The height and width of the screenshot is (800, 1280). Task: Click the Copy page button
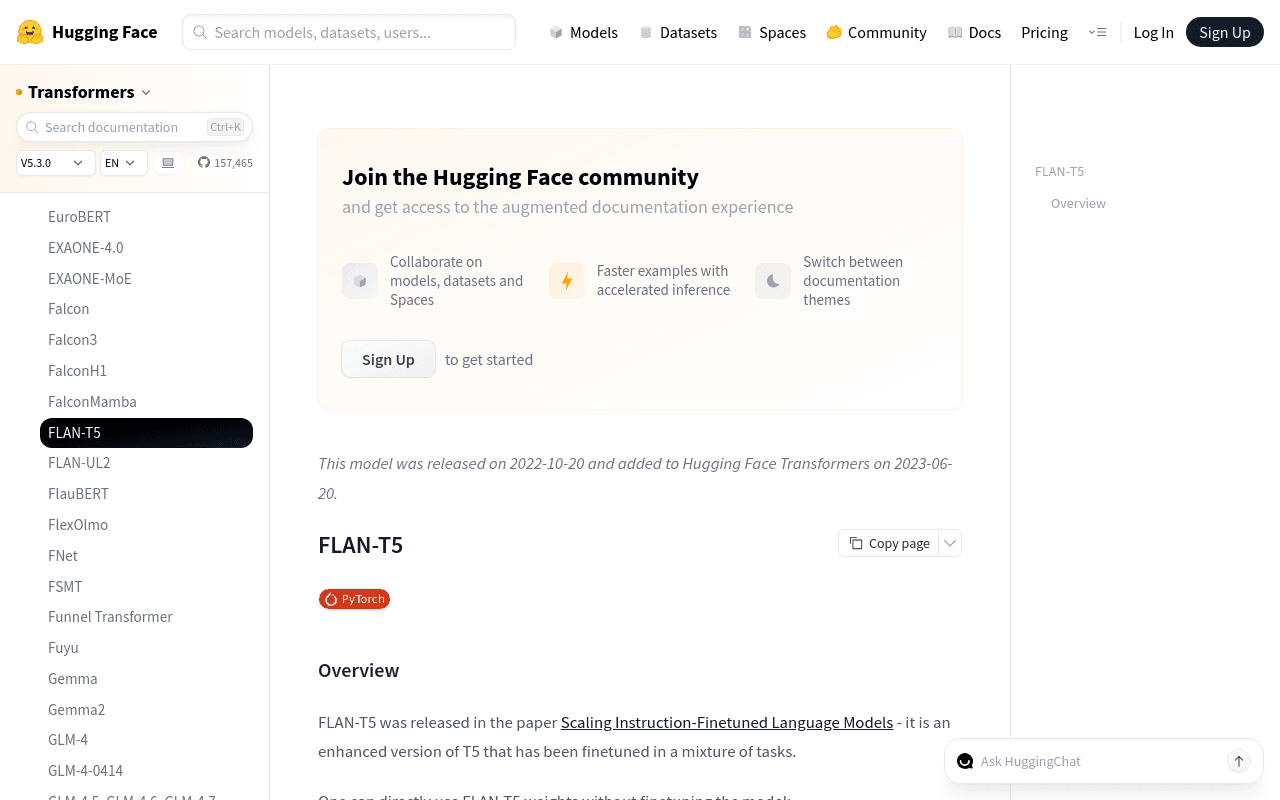pos(889,543)
